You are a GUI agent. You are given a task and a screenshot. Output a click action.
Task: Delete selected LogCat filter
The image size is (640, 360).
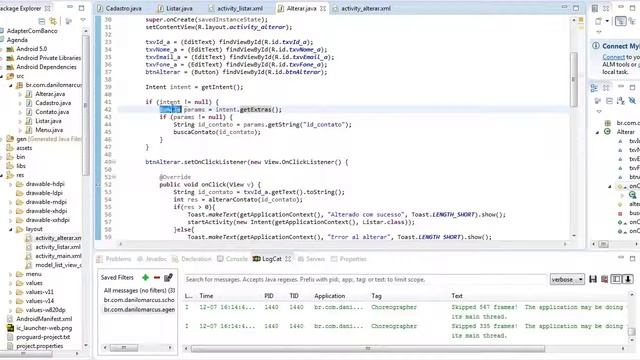[157, 278]
